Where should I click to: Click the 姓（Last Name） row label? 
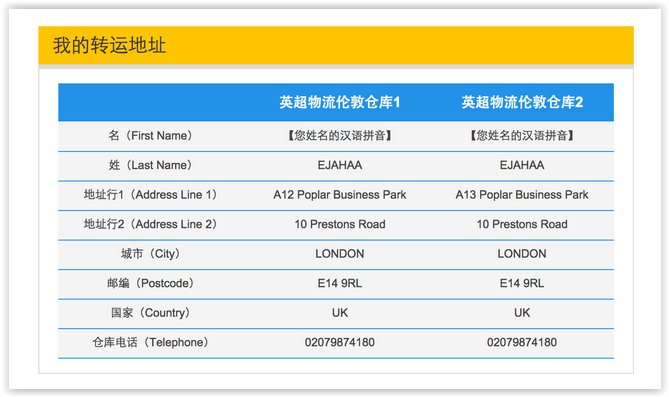[x=150, y=165]
